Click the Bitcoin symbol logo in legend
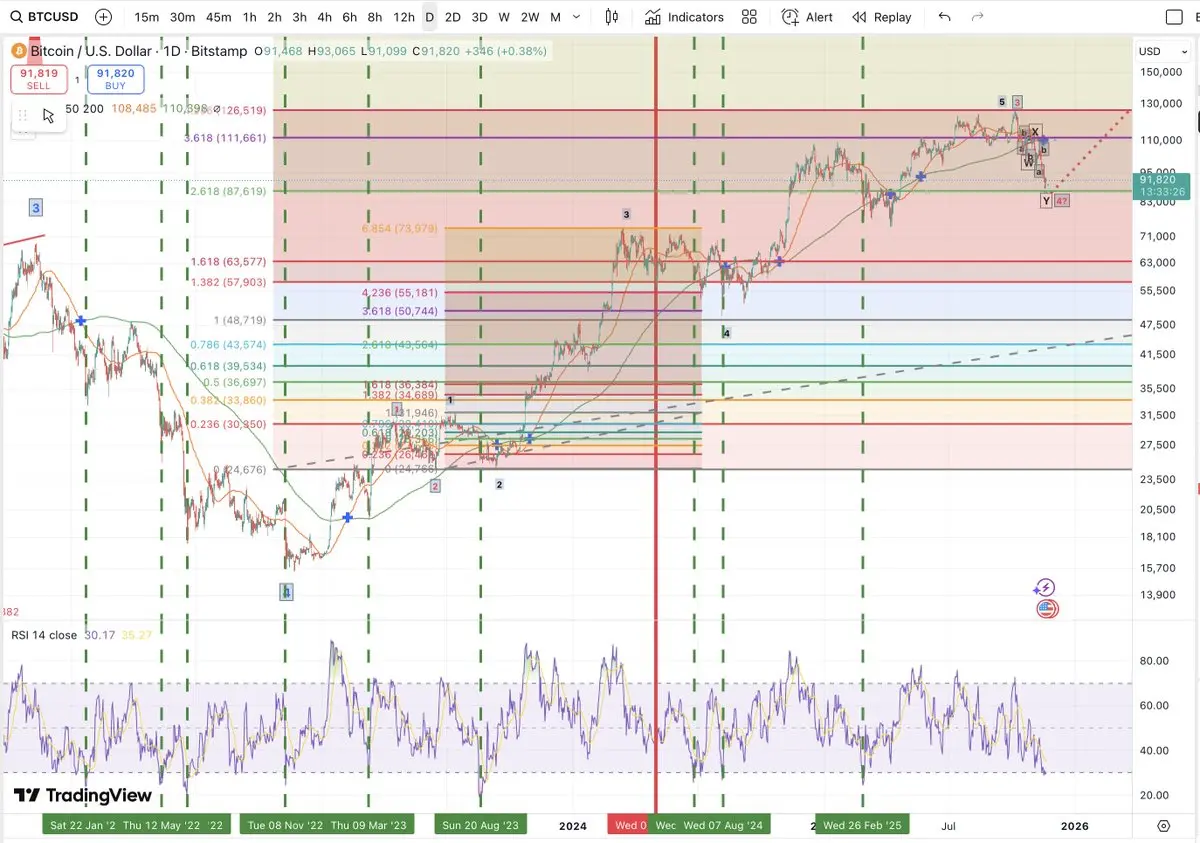1200x843 pixels. tap(18, 51)
